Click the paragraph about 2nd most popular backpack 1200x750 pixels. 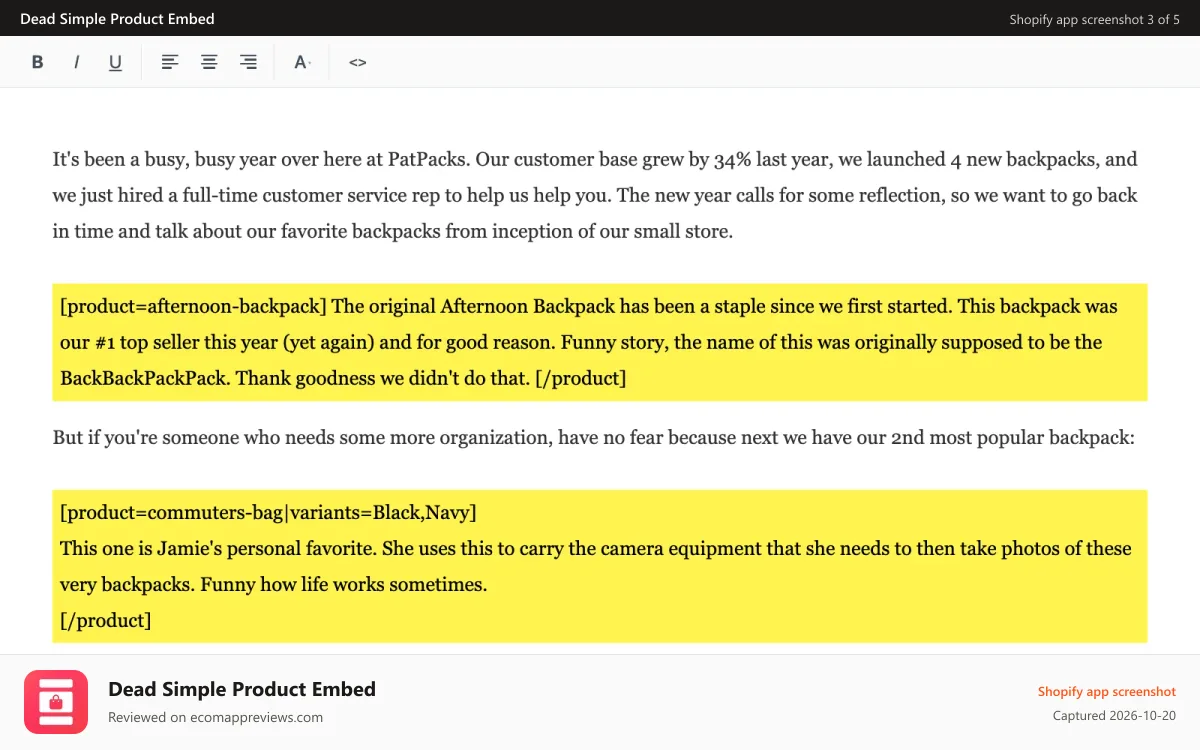pyautogui.click(x=594, y=437)
